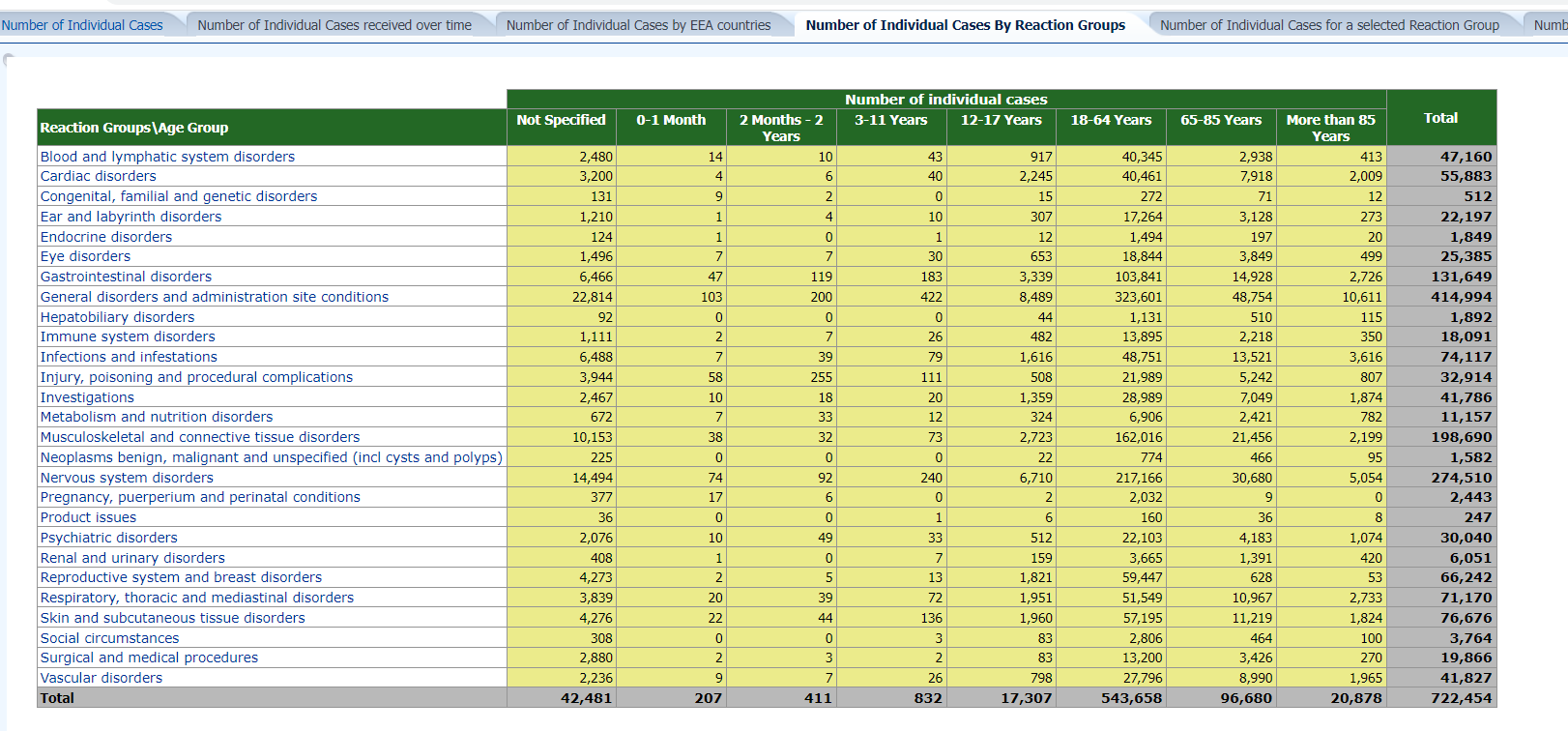Viewport: 1568px width, 731px height.
Task: Select Product issues reaction group
Action: 88,517
